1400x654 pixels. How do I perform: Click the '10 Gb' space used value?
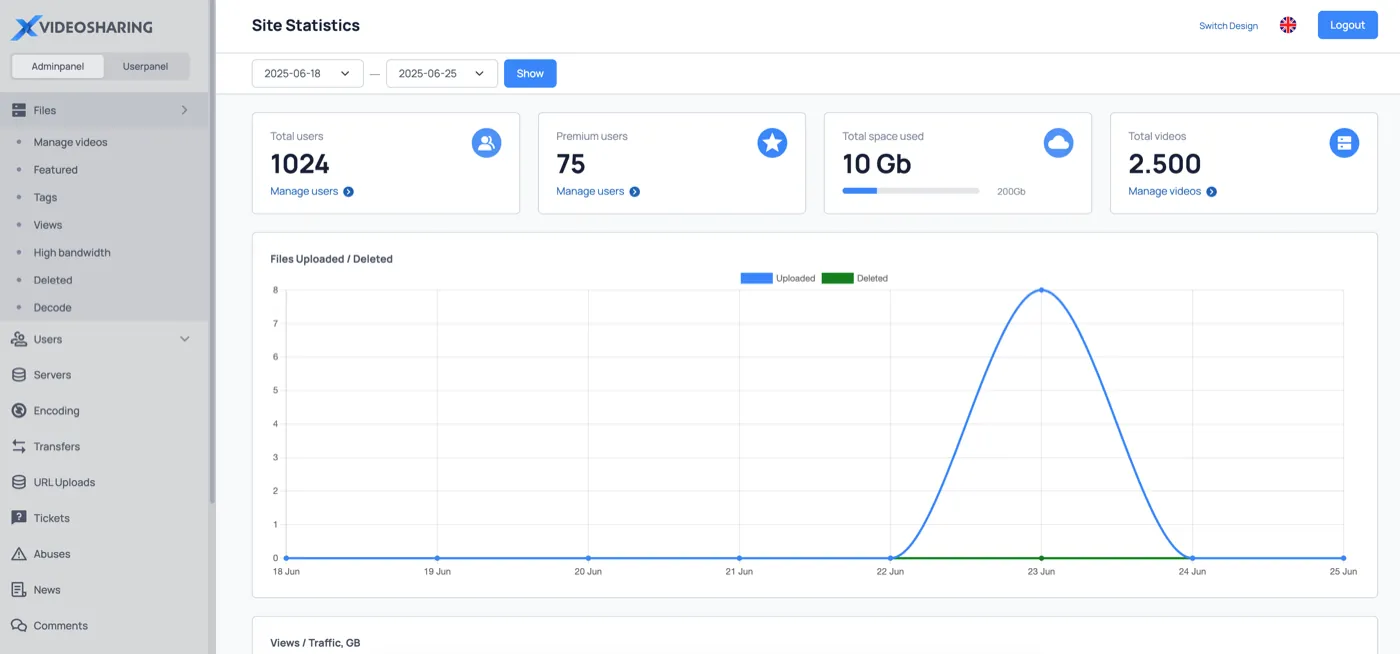click(876, 164)
